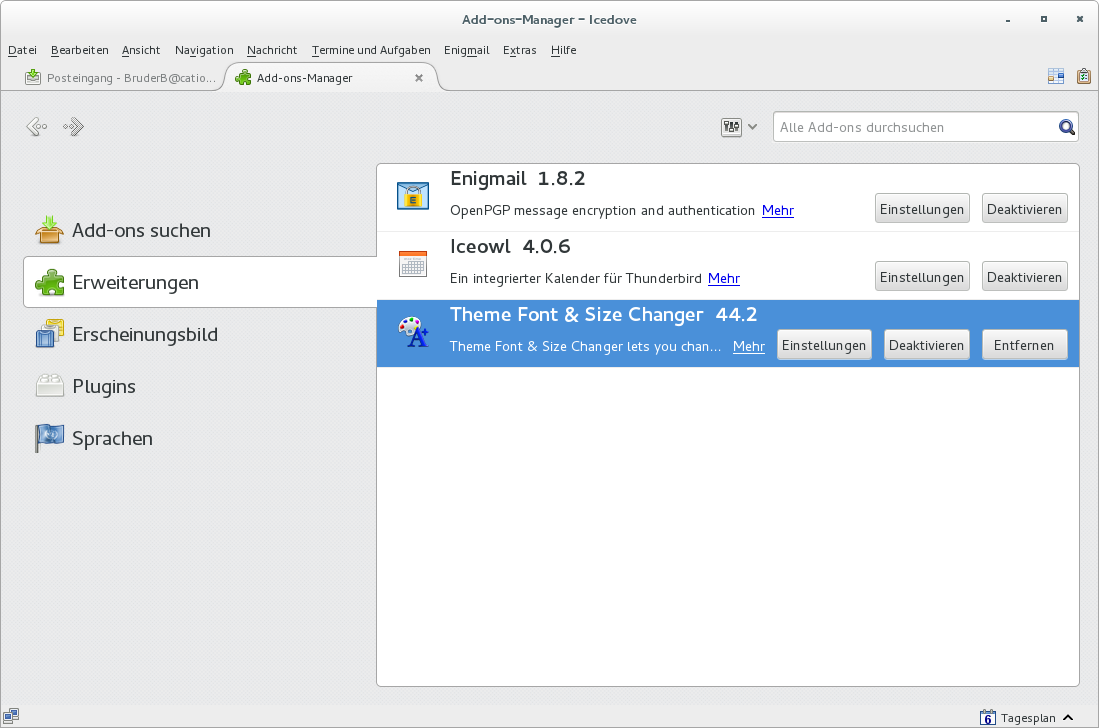Click the 'Iceowl 4.0.6' title

(x=510, y=247)
